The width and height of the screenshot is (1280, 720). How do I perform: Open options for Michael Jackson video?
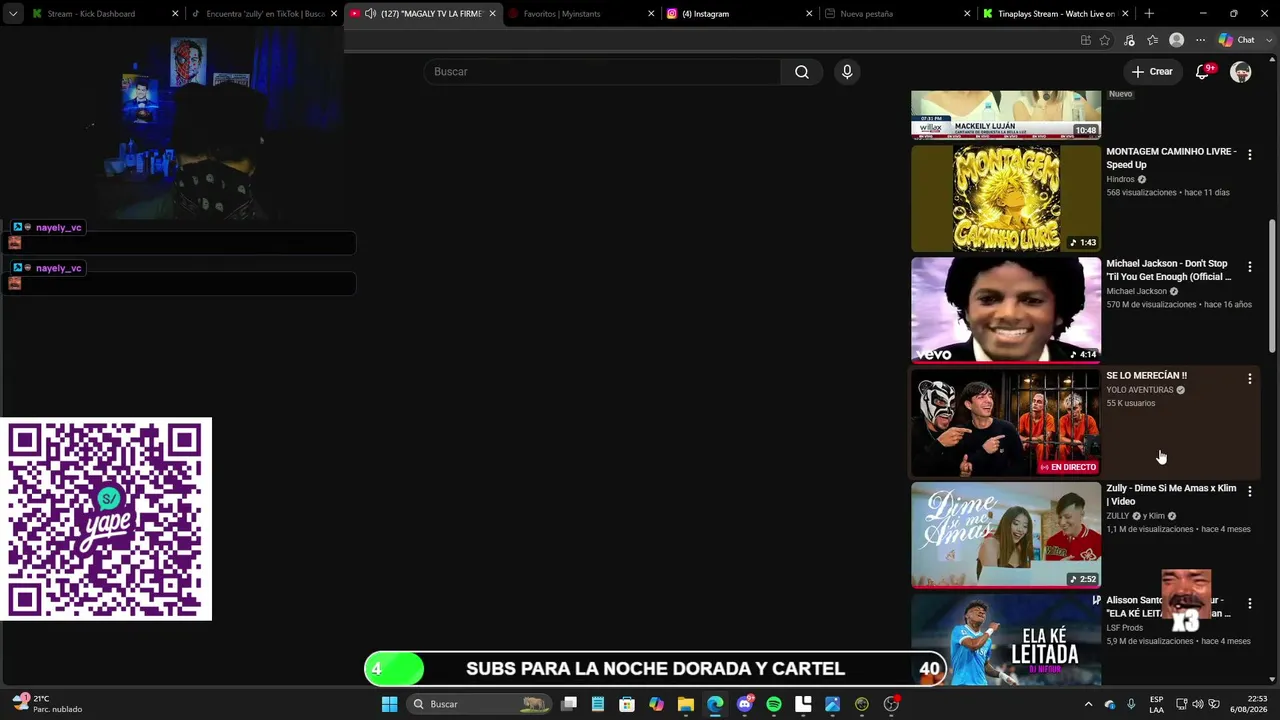[x=1249, y=267]
